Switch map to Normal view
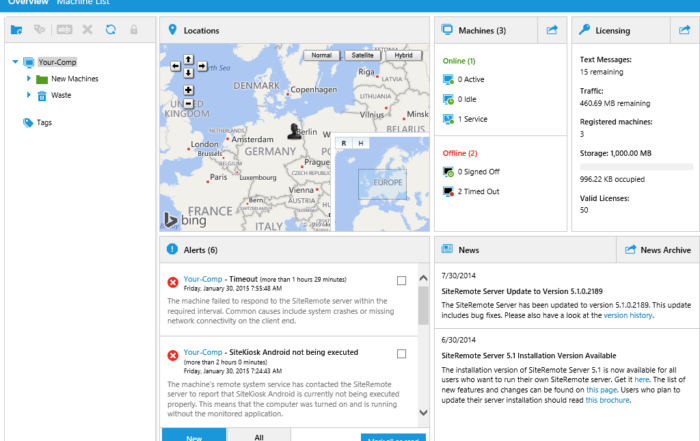 pos(321,55)
